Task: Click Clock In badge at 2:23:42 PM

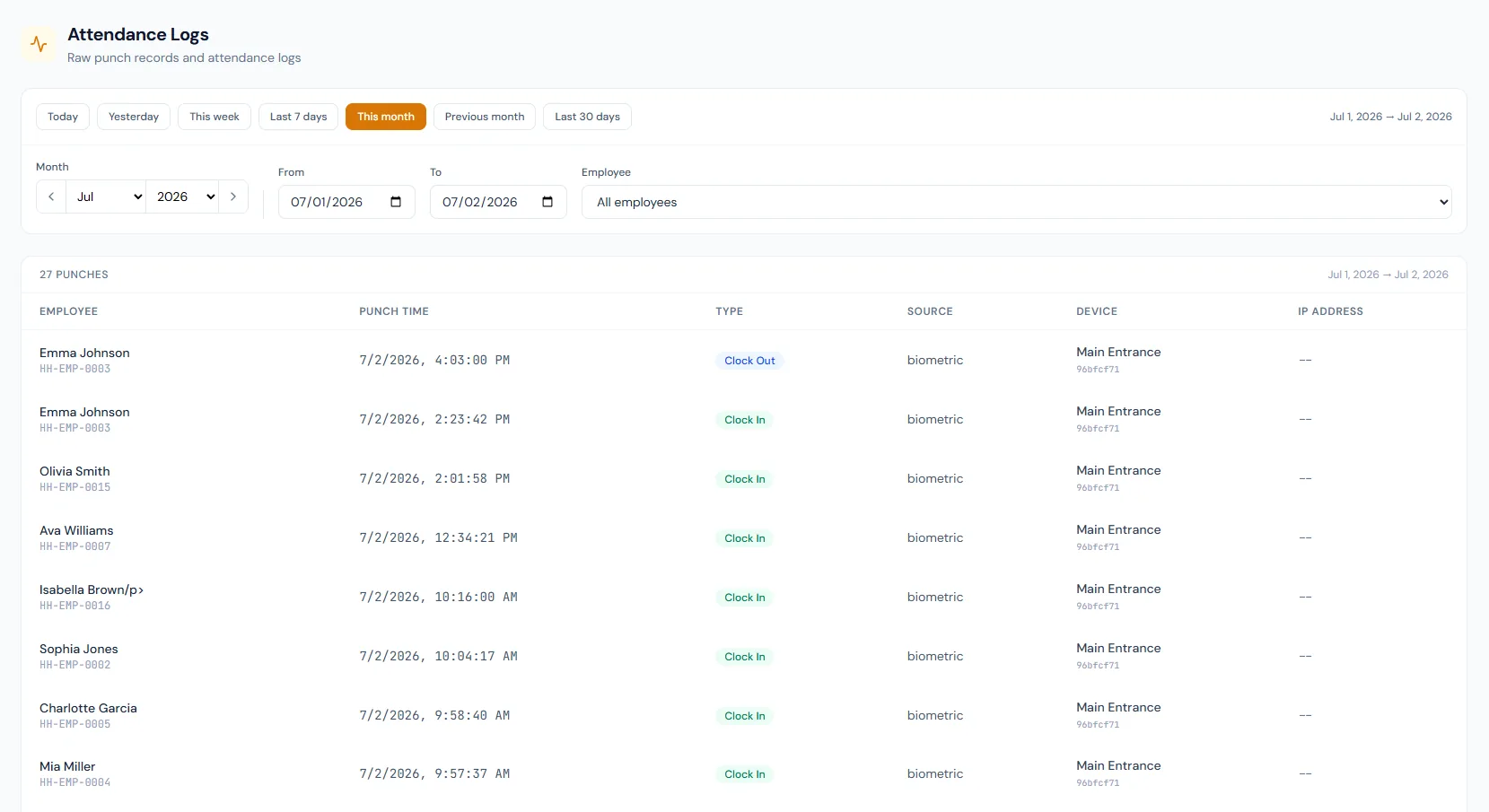Action: (x=745, y=420)
